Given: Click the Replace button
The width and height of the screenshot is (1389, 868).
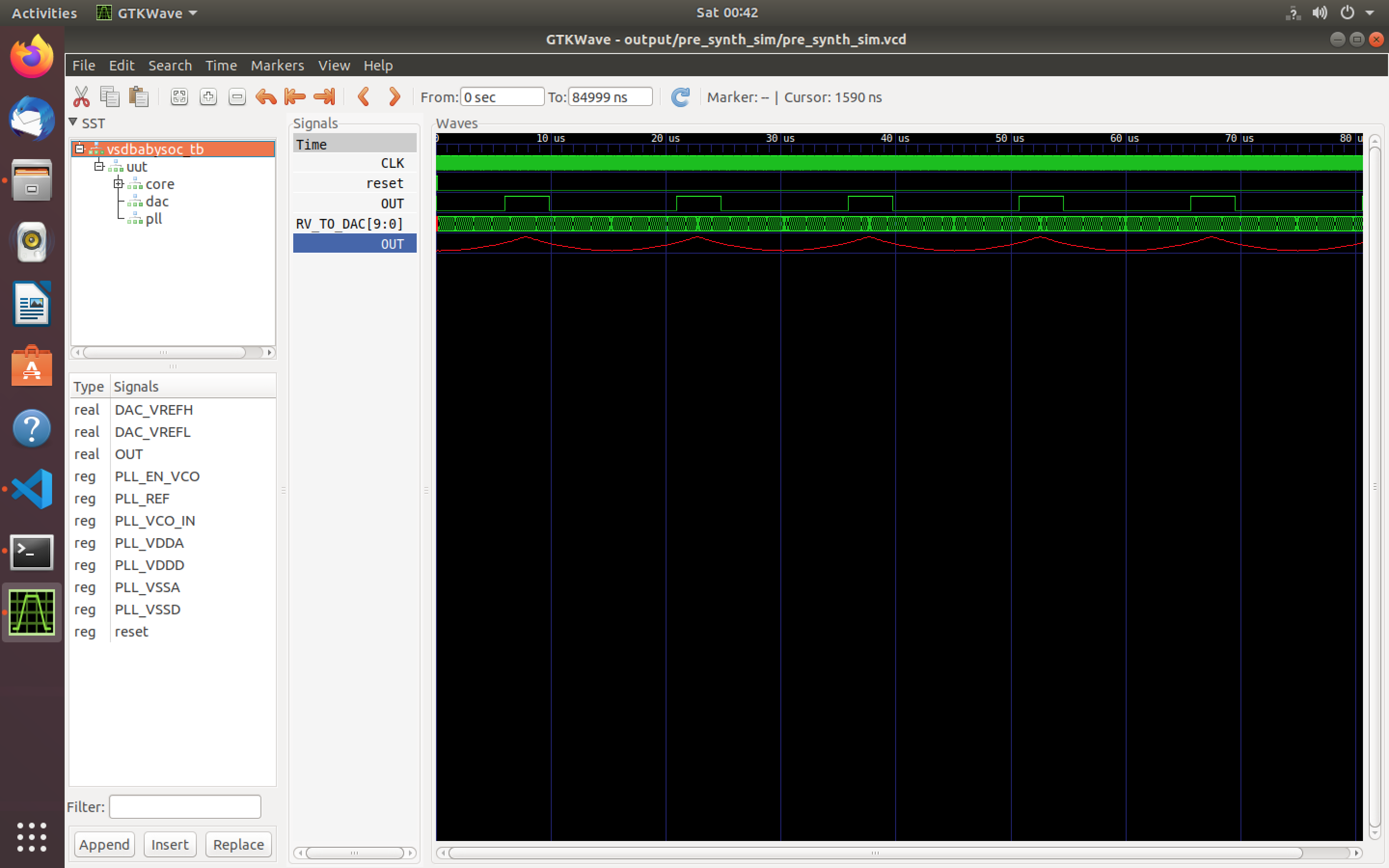Looking at the screenshot, I should (x=238, y=844).
